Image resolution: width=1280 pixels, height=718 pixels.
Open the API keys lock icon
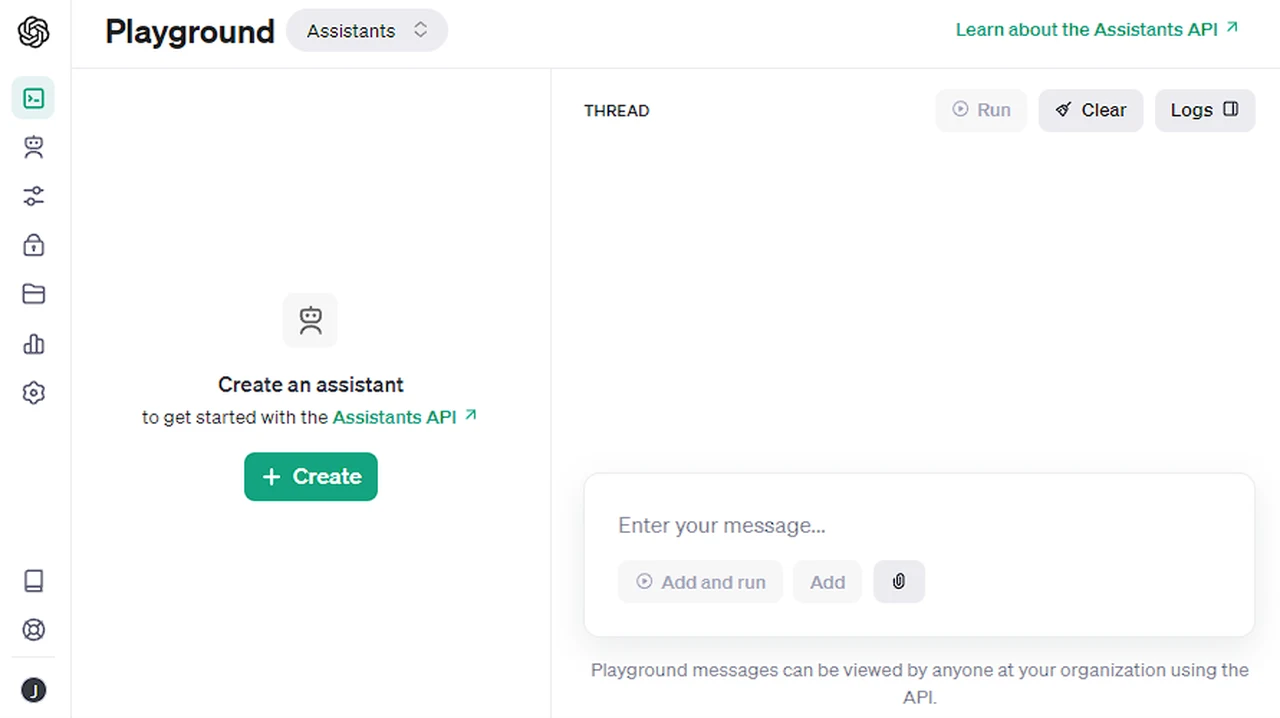click(x=34, y=245)
